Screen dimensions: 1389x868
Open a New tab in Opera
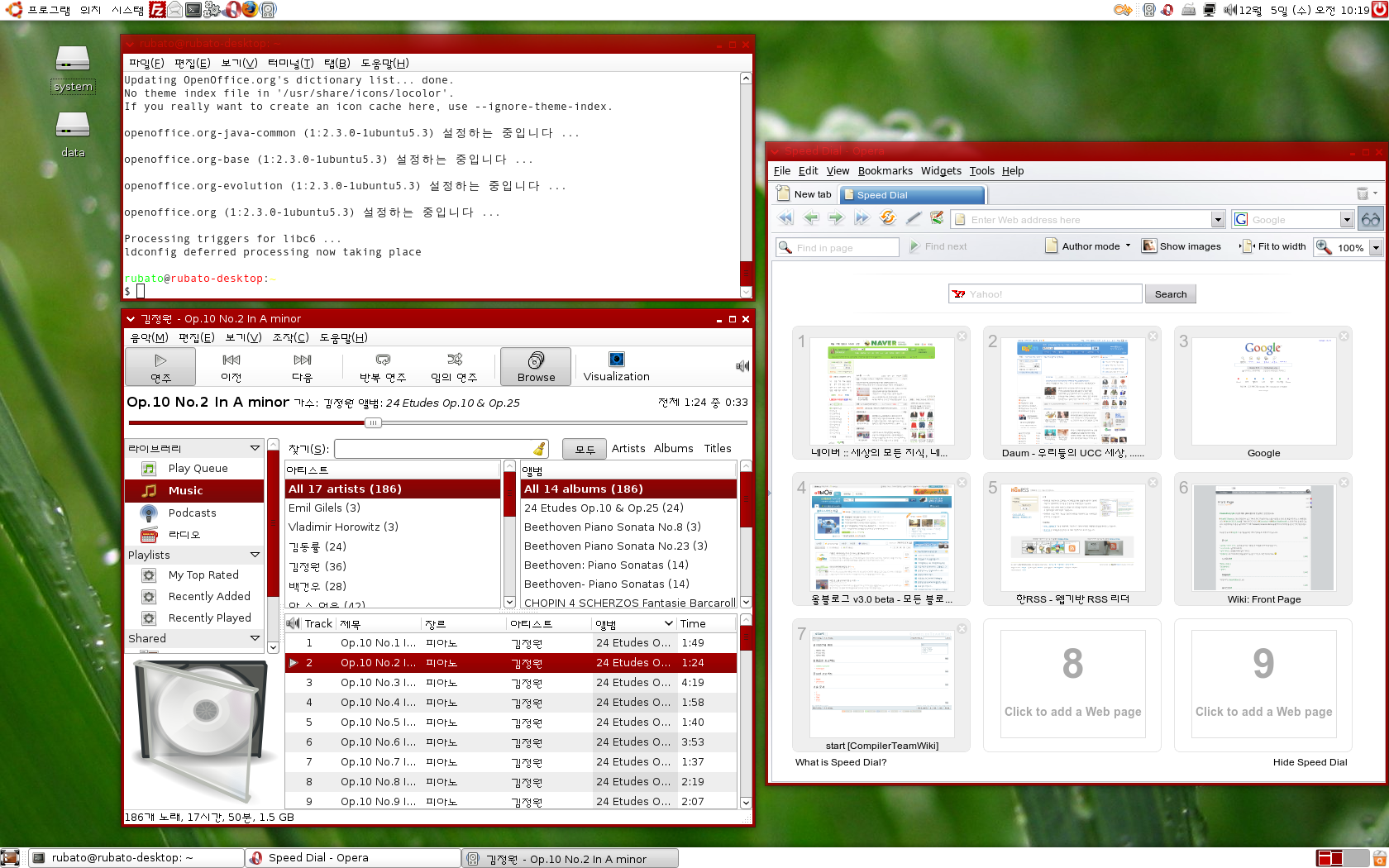805,194
